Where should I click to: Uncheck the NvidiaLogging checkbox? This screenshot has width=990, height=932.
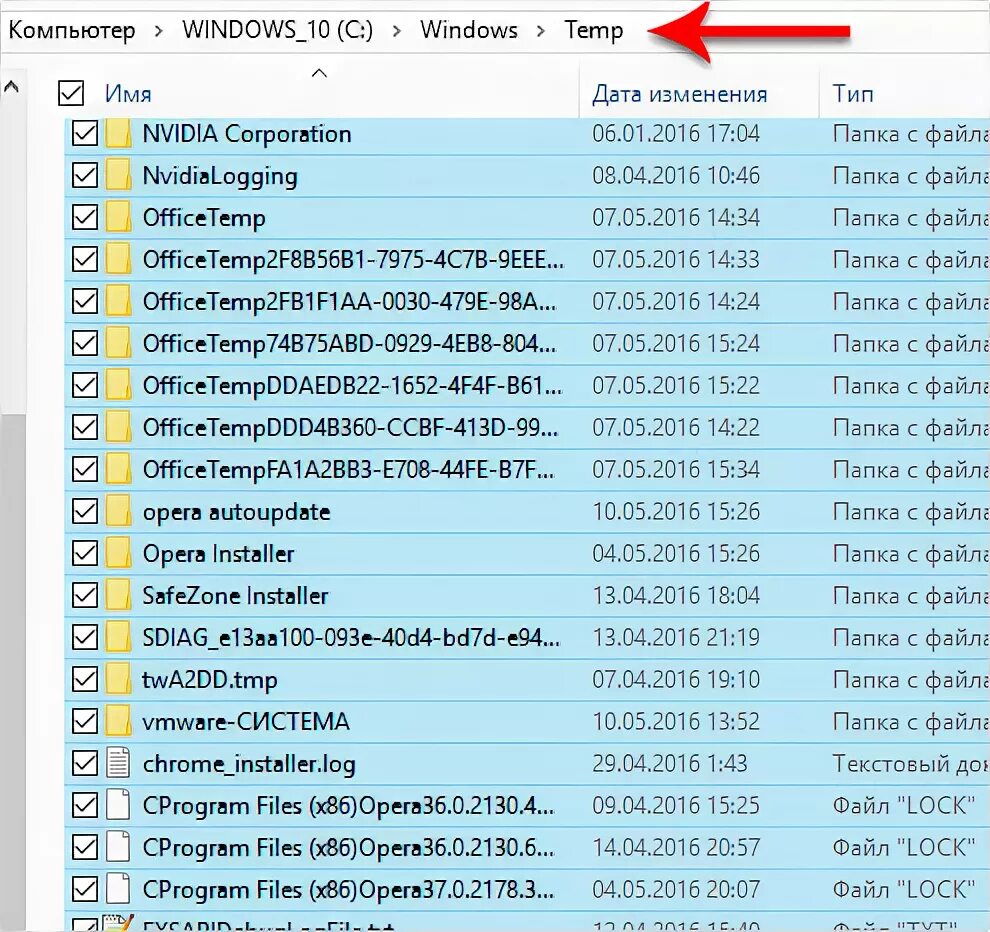(85, 176)
